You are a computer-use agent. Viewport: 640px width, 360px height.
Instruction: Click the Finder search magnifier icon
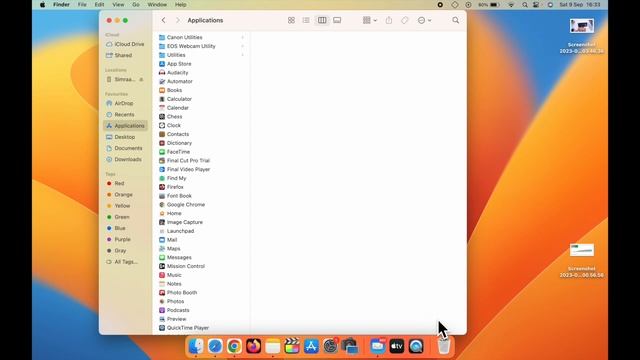pos(456,20)
